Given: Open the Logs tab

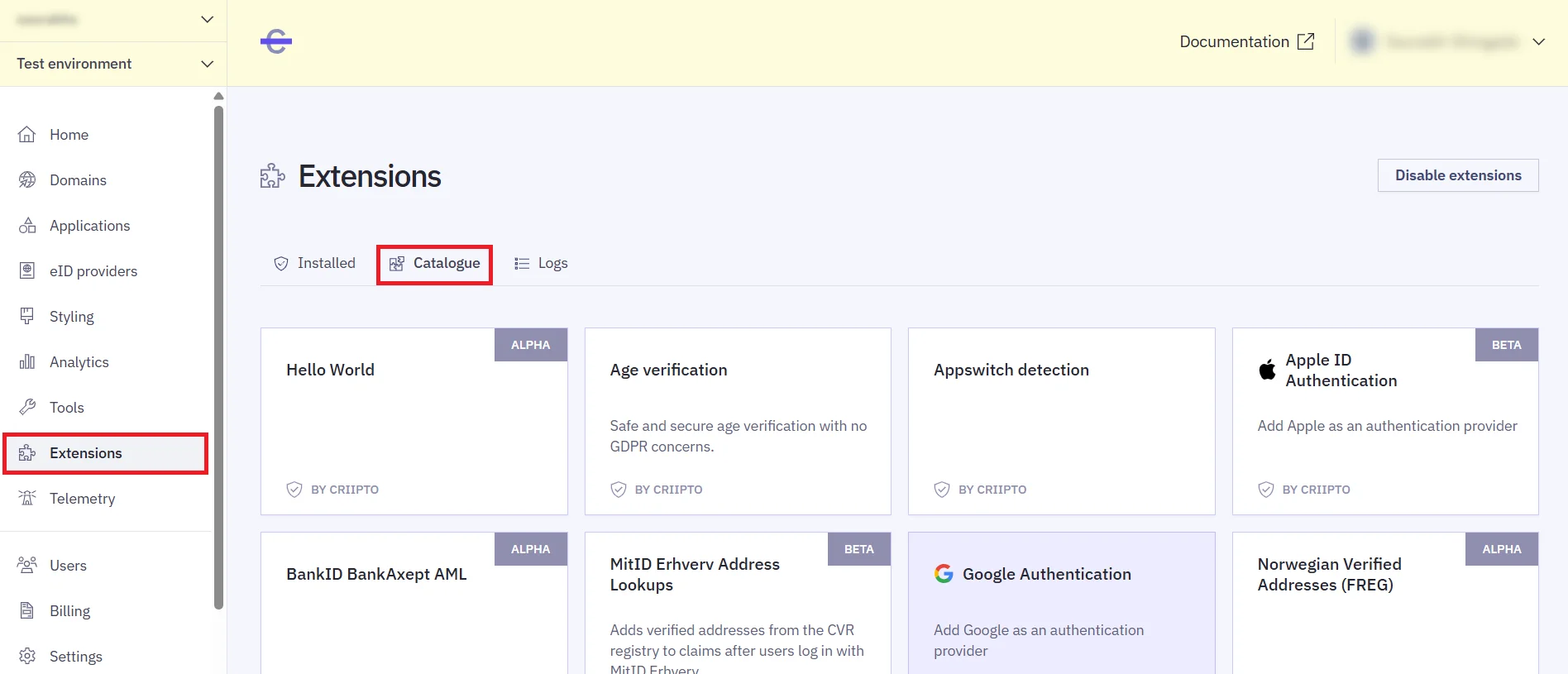Looking at the screenshot, I should click(541, 263).
